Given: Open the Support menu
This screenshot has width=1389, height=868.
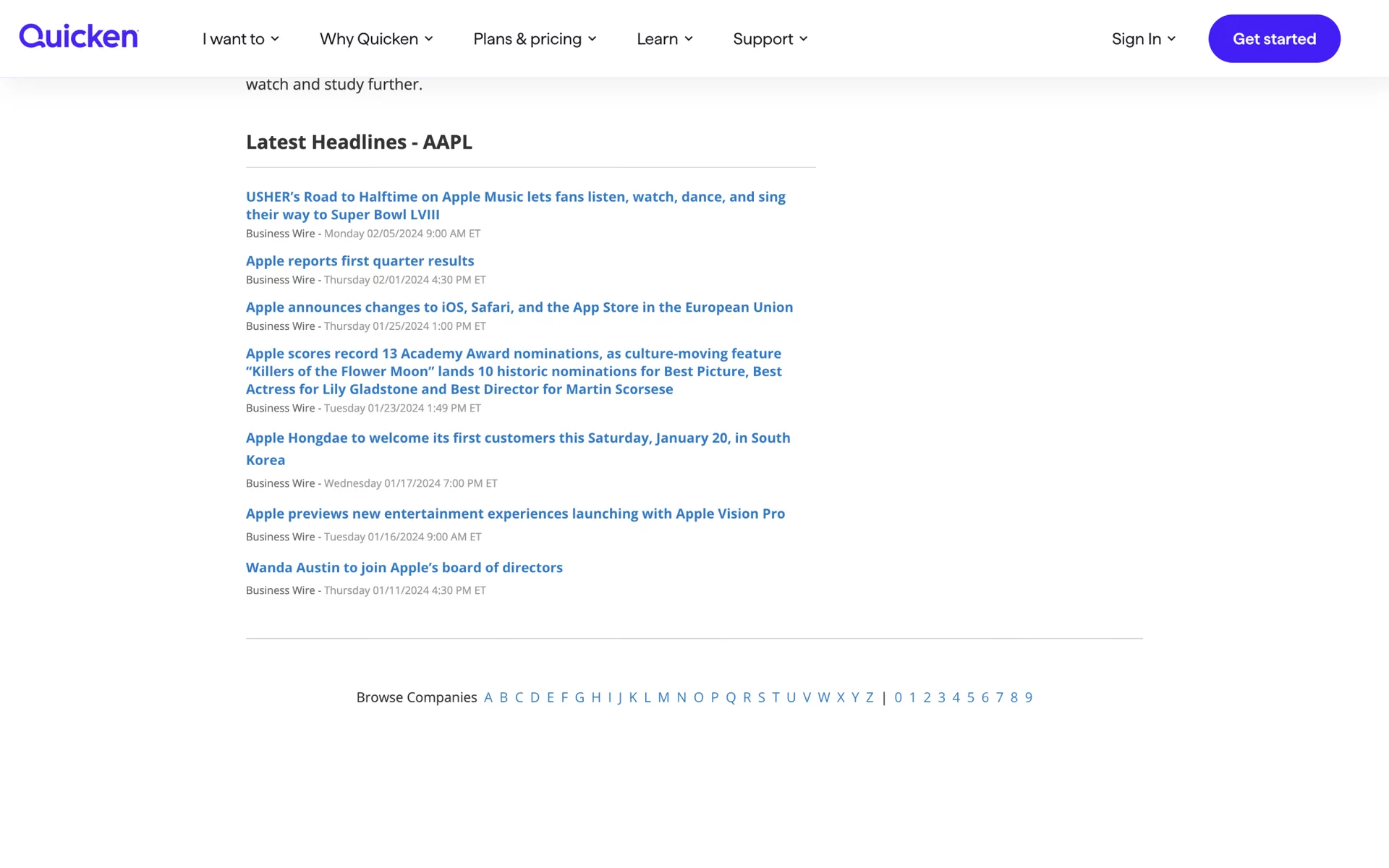Looking at the screenshot, I should (x=770, y=39).
